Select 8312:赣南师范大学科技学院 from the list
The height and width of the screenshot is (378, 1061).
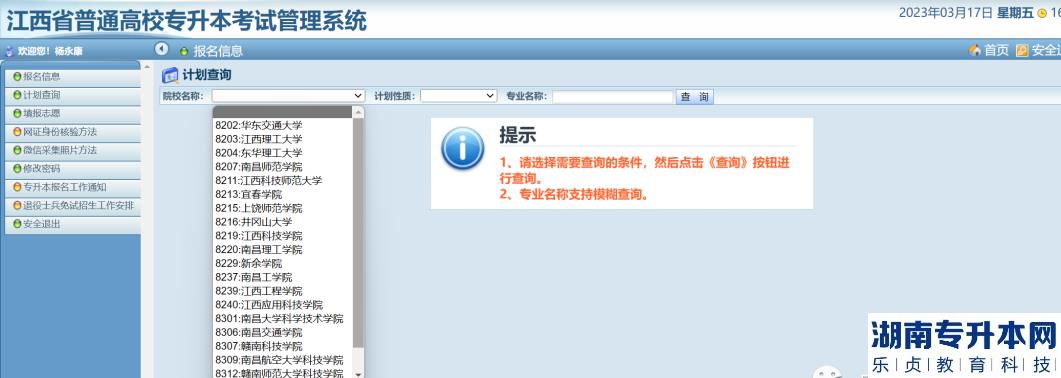pyautogui.click(x=282, y=373)
